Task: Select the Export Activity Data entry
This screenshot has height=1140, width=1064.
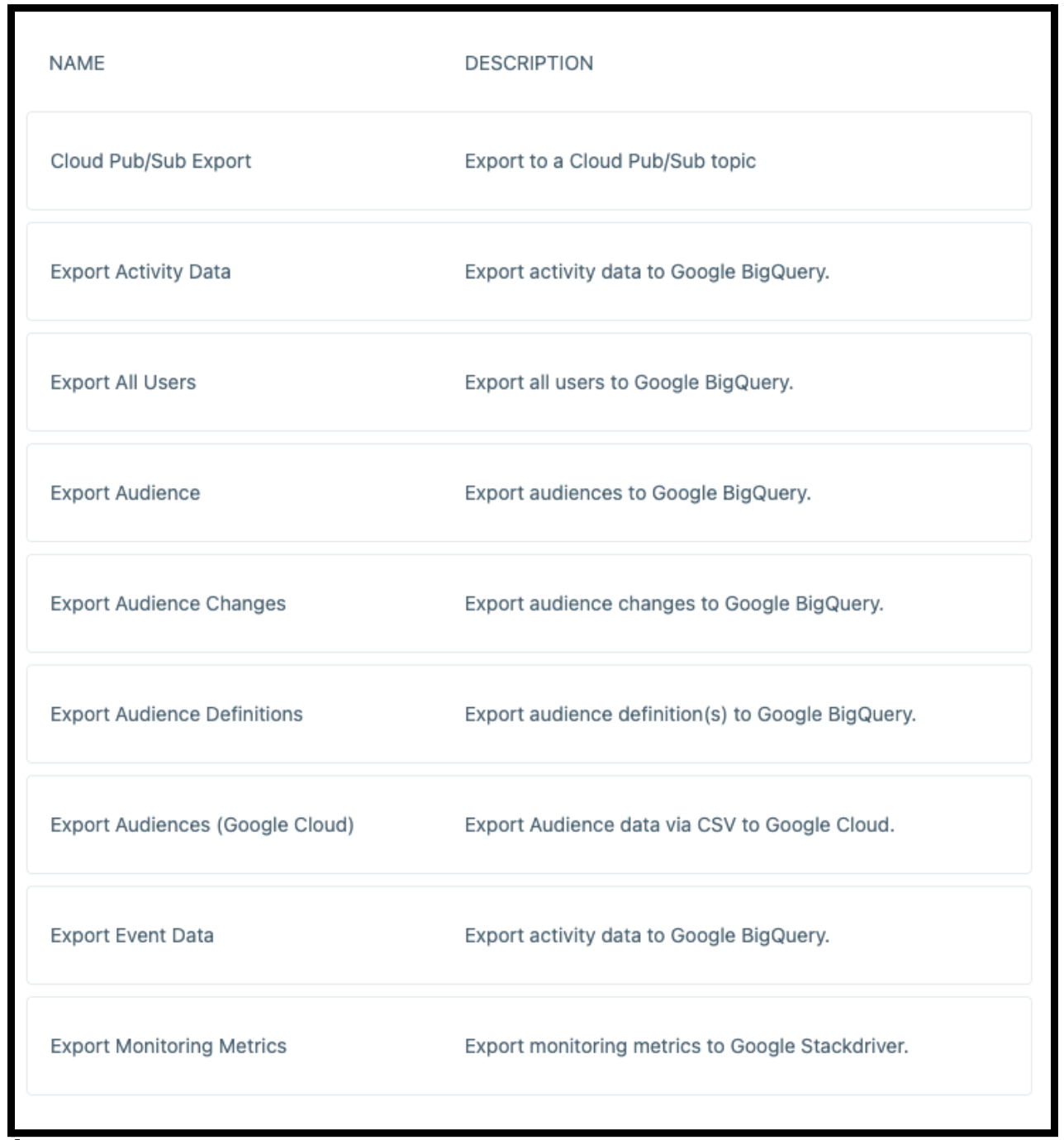Action: click(140, 272)
